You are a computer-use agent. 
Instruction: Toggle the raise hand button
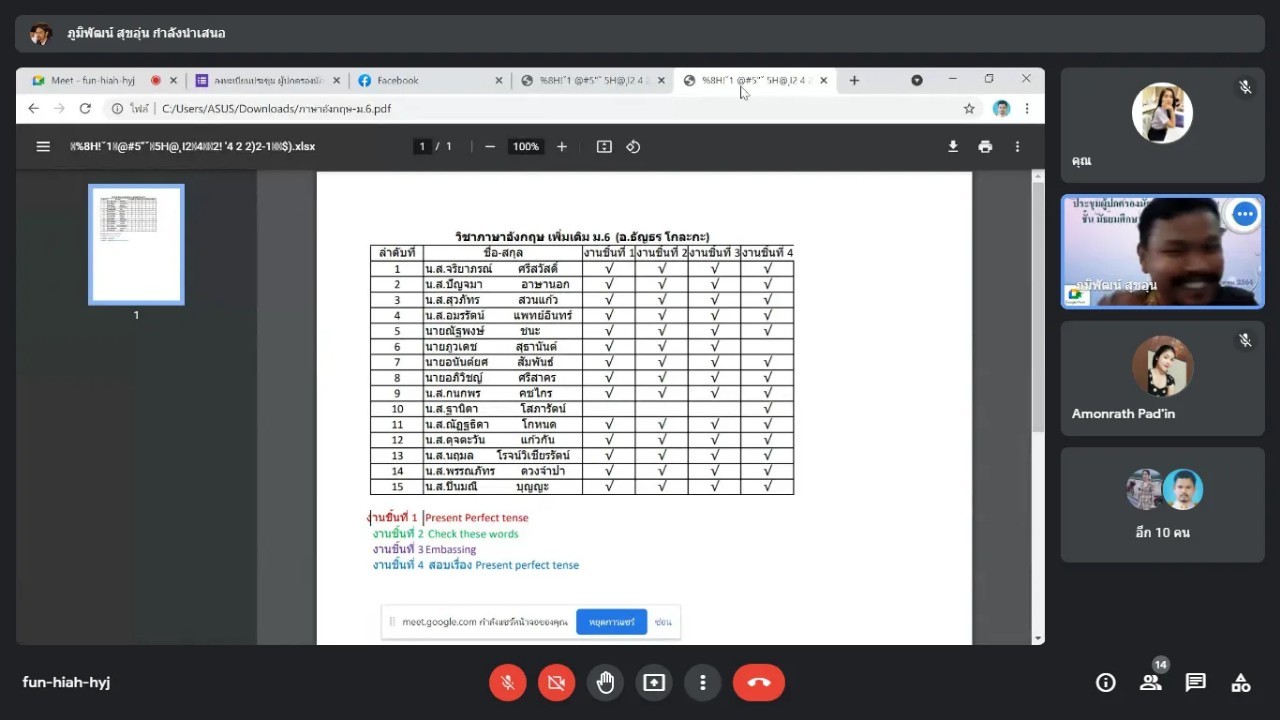(x=605, y=683)
